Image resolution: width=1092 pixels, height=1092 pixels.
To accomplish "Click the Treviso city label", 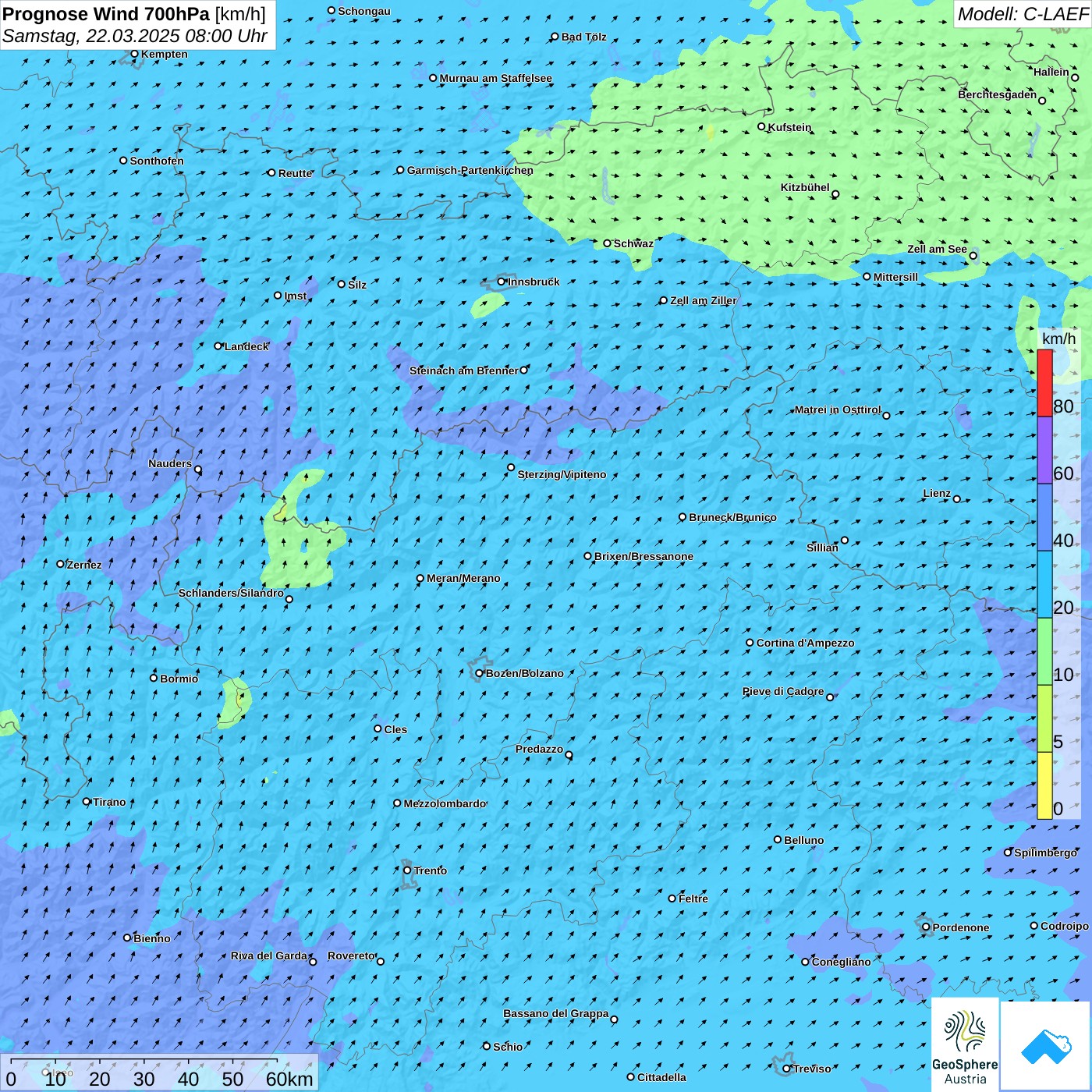I will click(812, 1069).
